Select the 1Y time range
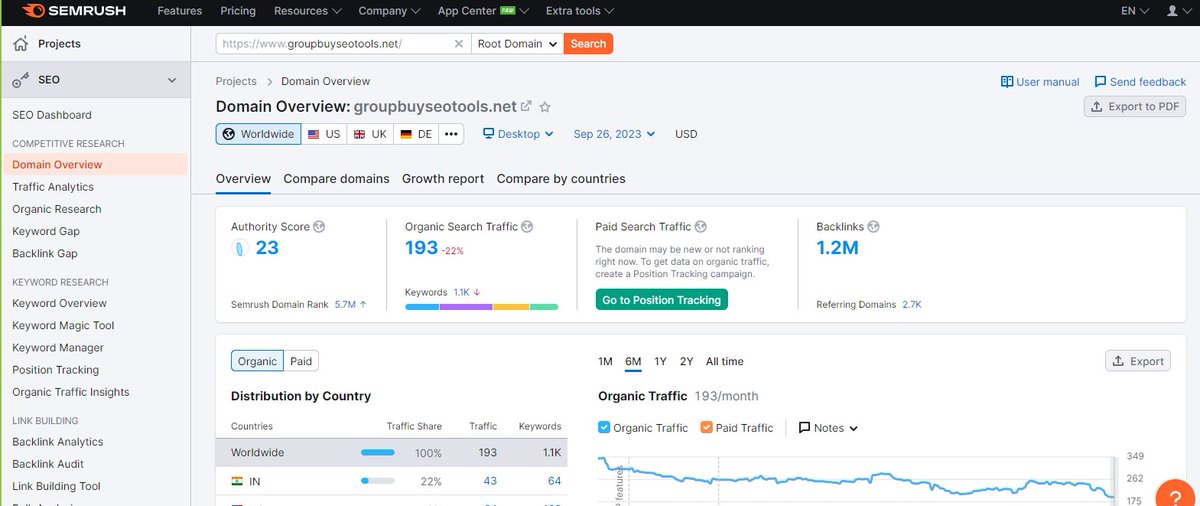The height and width of the screenshot is (506, 1200). tap(660, 362)
